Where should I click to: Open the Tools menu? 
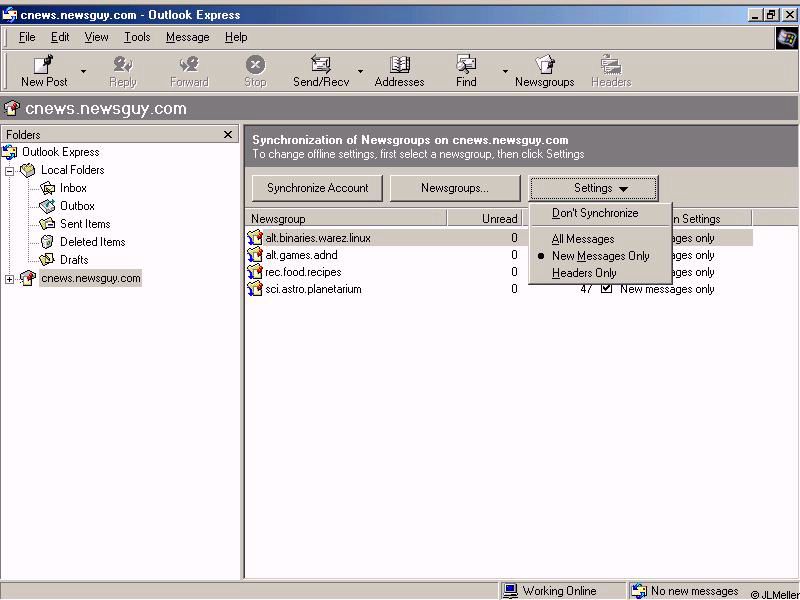[x=137, y=37]
